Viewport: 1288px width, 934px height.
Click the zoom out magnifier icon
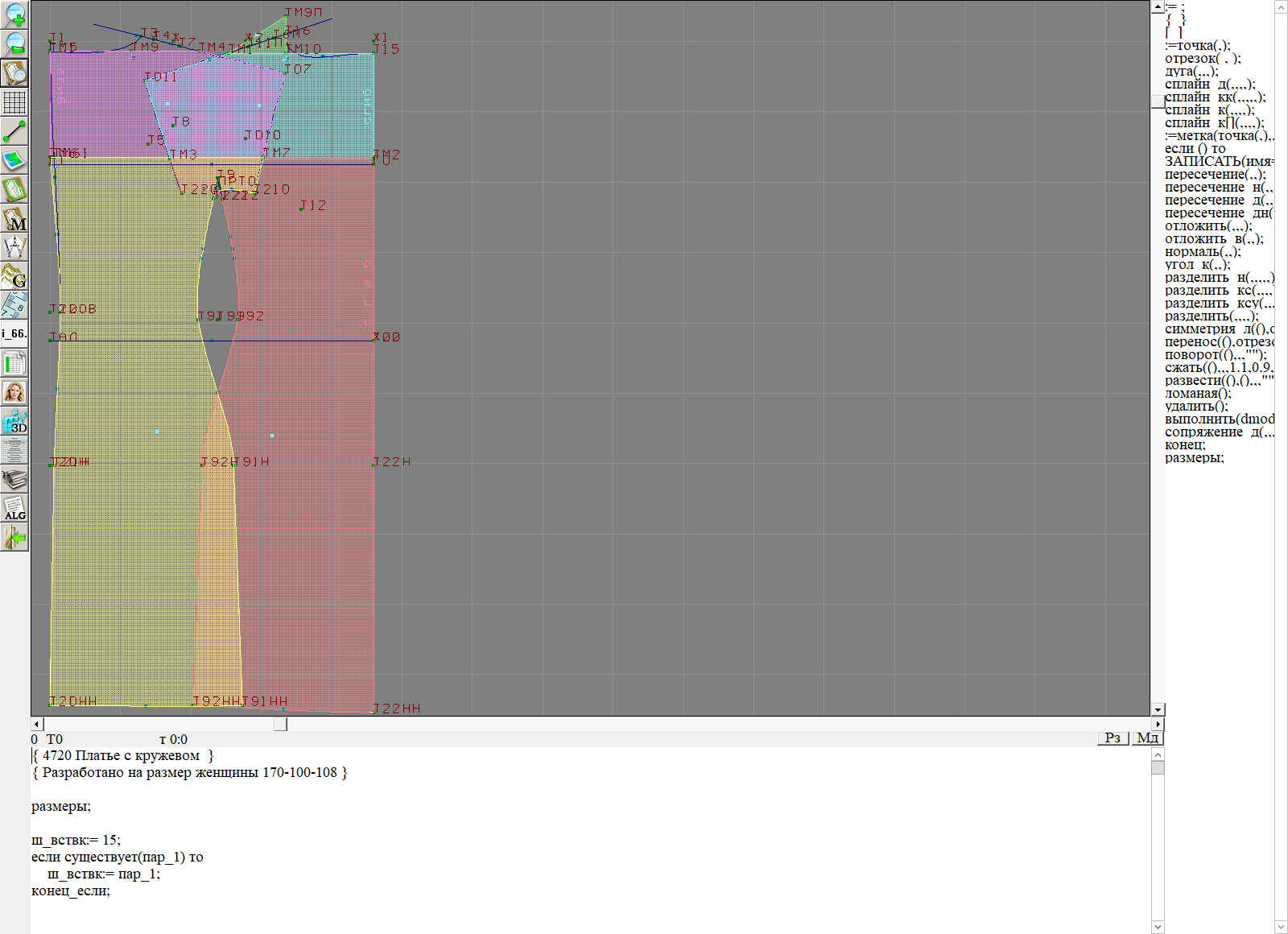[x=14, y=43]
